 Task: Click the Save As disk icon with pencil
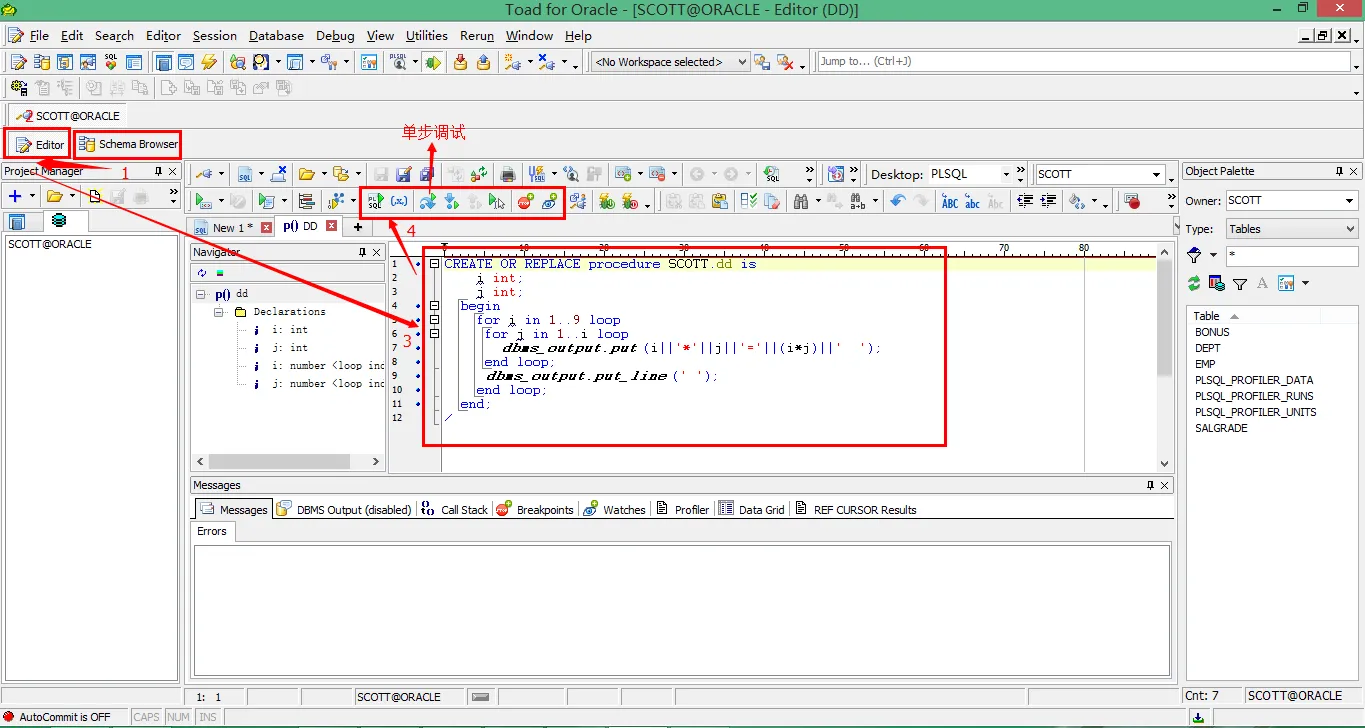(x=403, y=174)
